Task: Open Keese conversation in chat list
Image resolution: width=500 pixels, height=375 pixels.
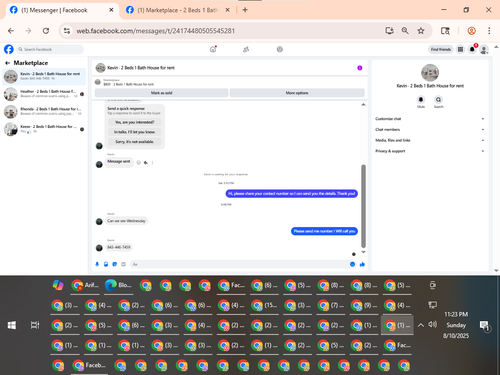Action: 44,129
